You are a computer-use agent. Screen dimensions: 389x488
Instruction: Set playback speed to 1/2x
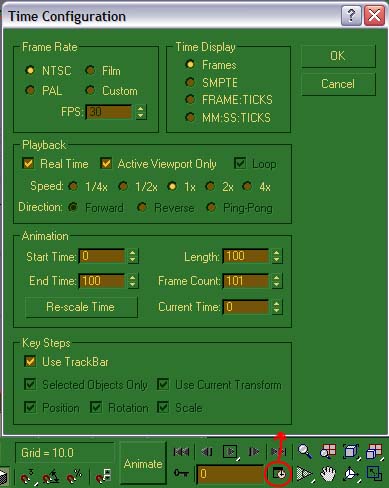coord(123,186)
